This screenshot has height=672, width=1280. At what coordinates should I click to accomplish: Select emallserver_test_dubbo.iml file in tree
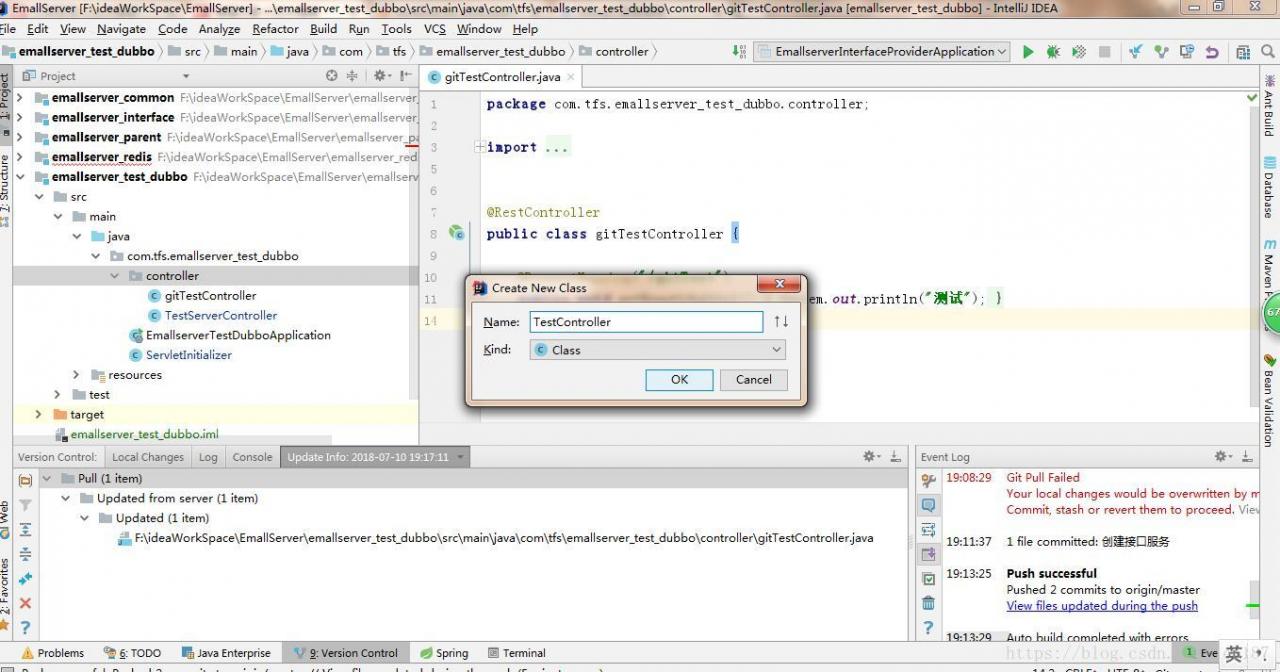144,434
